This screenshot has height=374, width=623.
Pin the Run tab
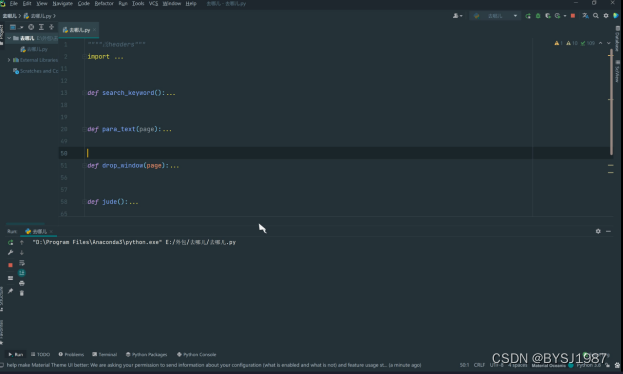[x=10, y=291]
